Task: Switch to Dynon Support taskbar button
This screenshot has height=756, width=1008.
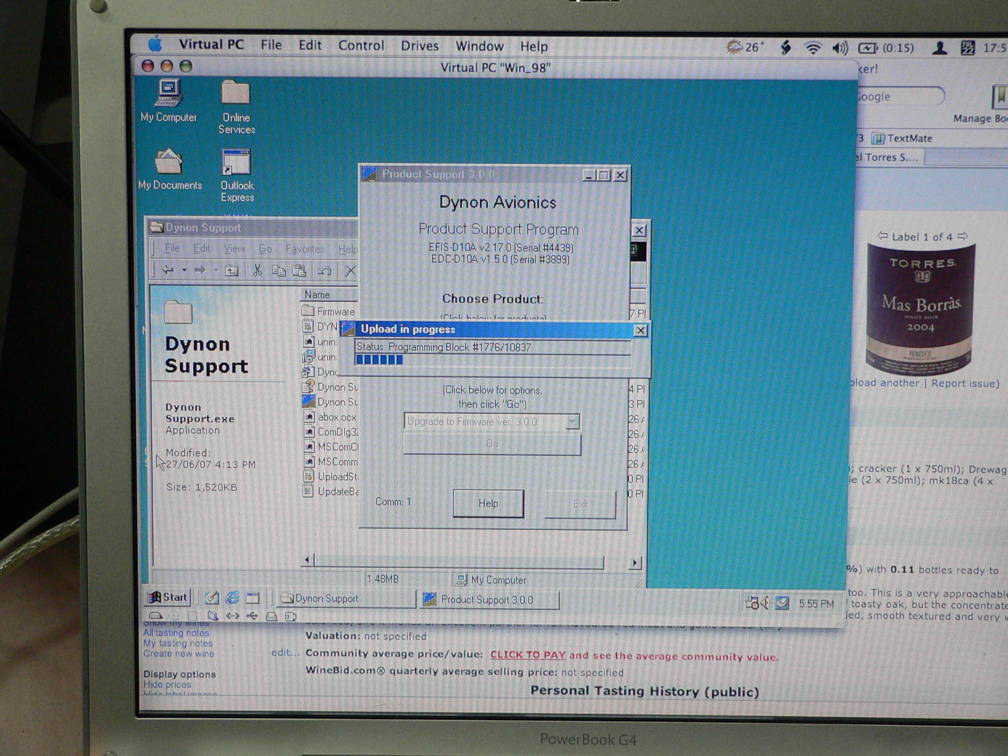Action: pos(346,598)
